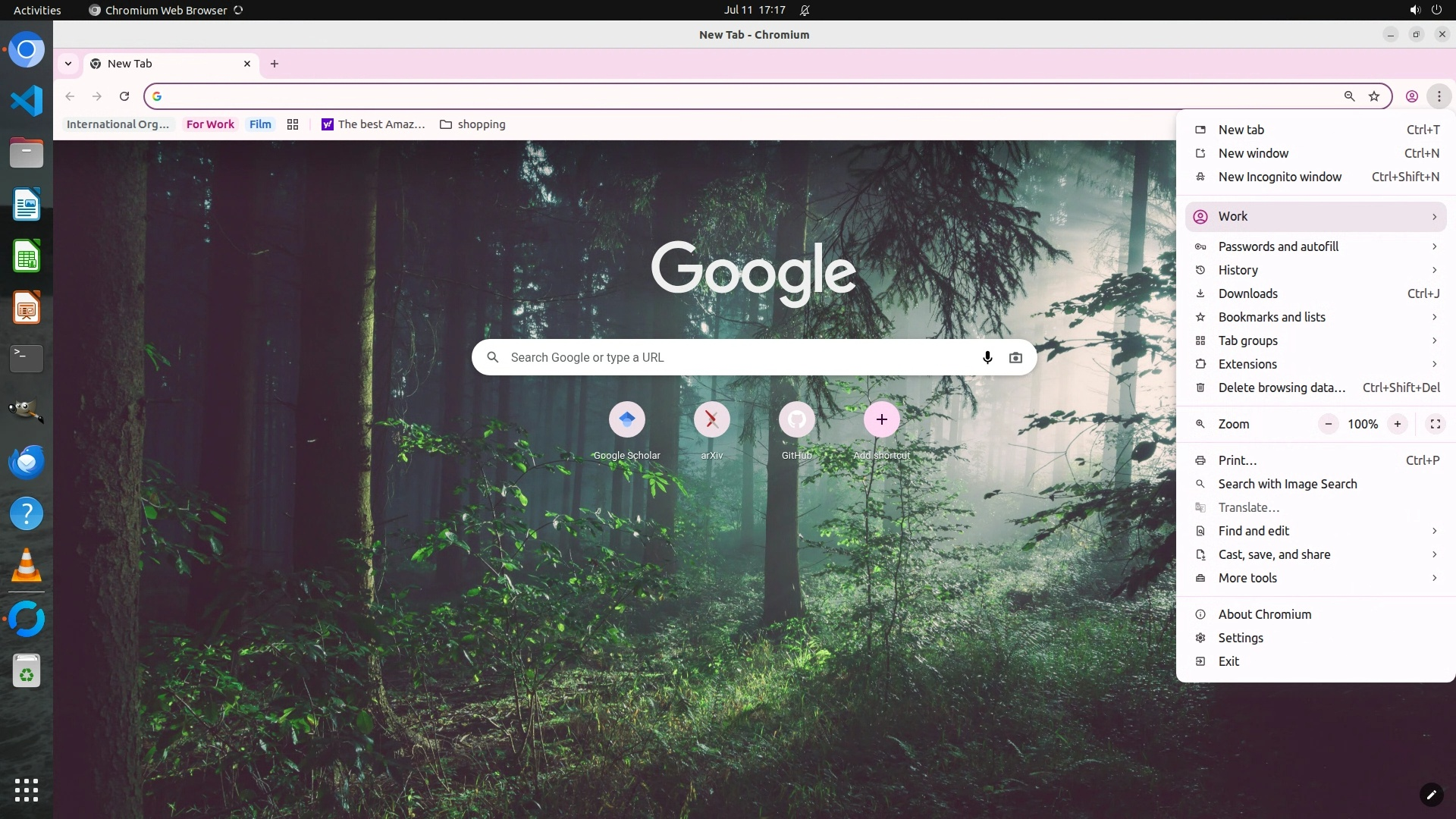
Task: Open the shopping bookmarks folder
Action: 472,124
